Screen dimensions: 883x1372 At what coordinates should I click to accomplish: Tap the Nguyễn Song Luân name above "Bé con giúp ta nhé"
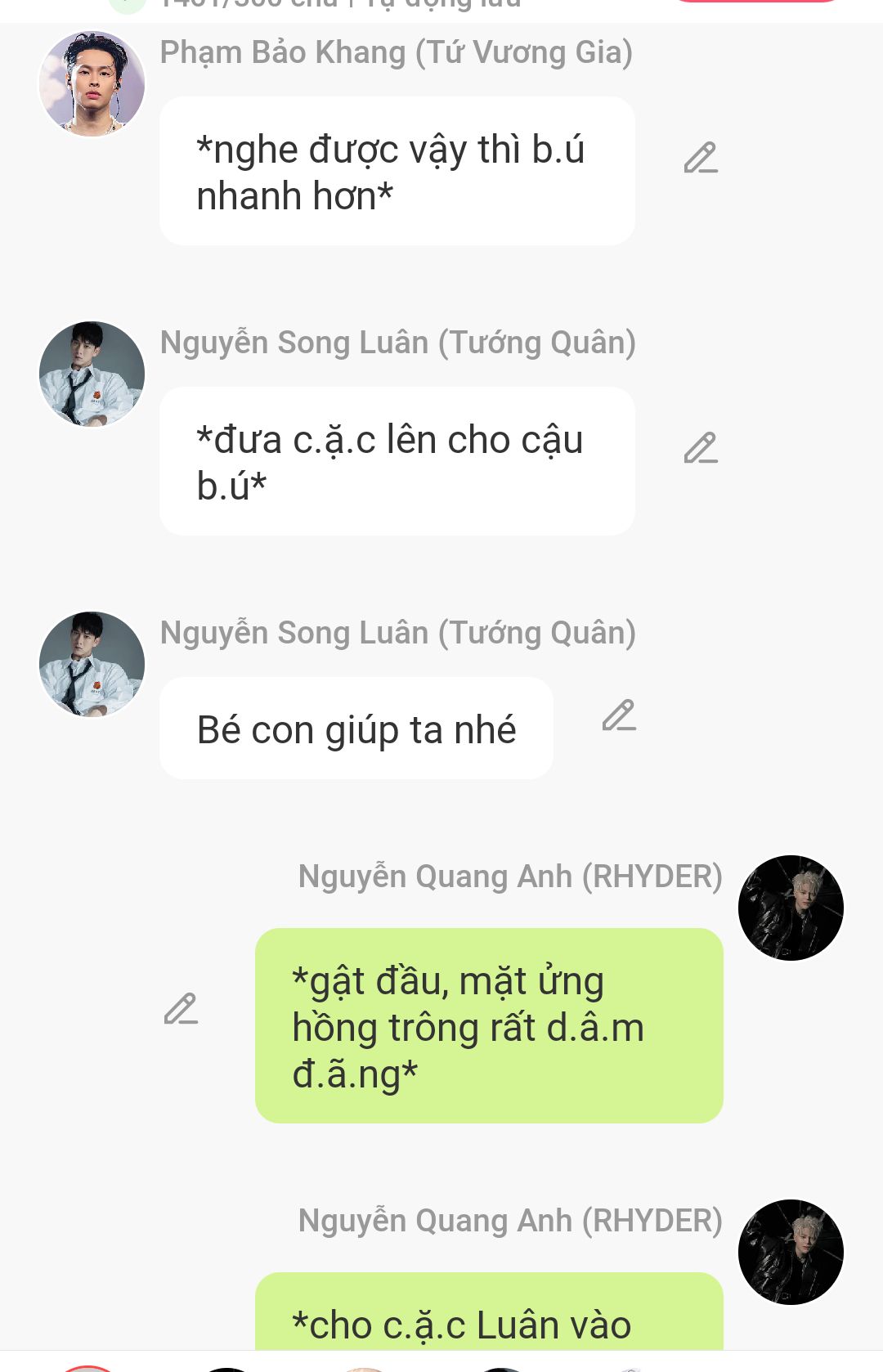click(397, 633)
